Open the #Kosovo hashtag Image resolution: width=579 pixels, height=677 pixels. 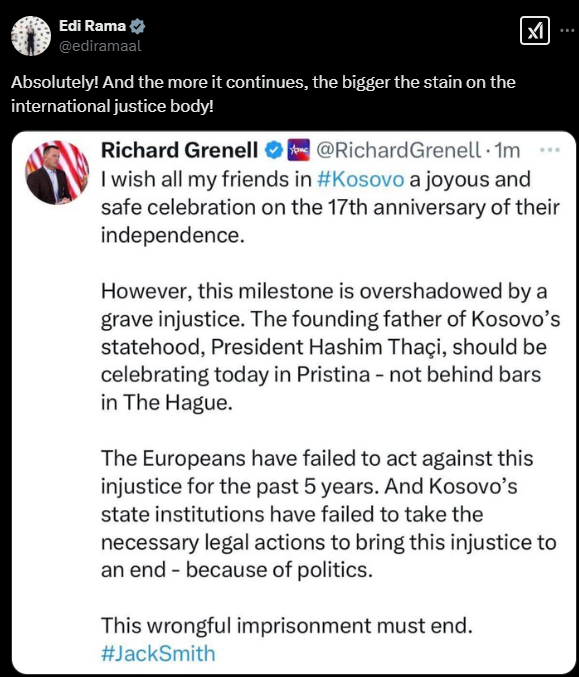[x=360, y=179]
